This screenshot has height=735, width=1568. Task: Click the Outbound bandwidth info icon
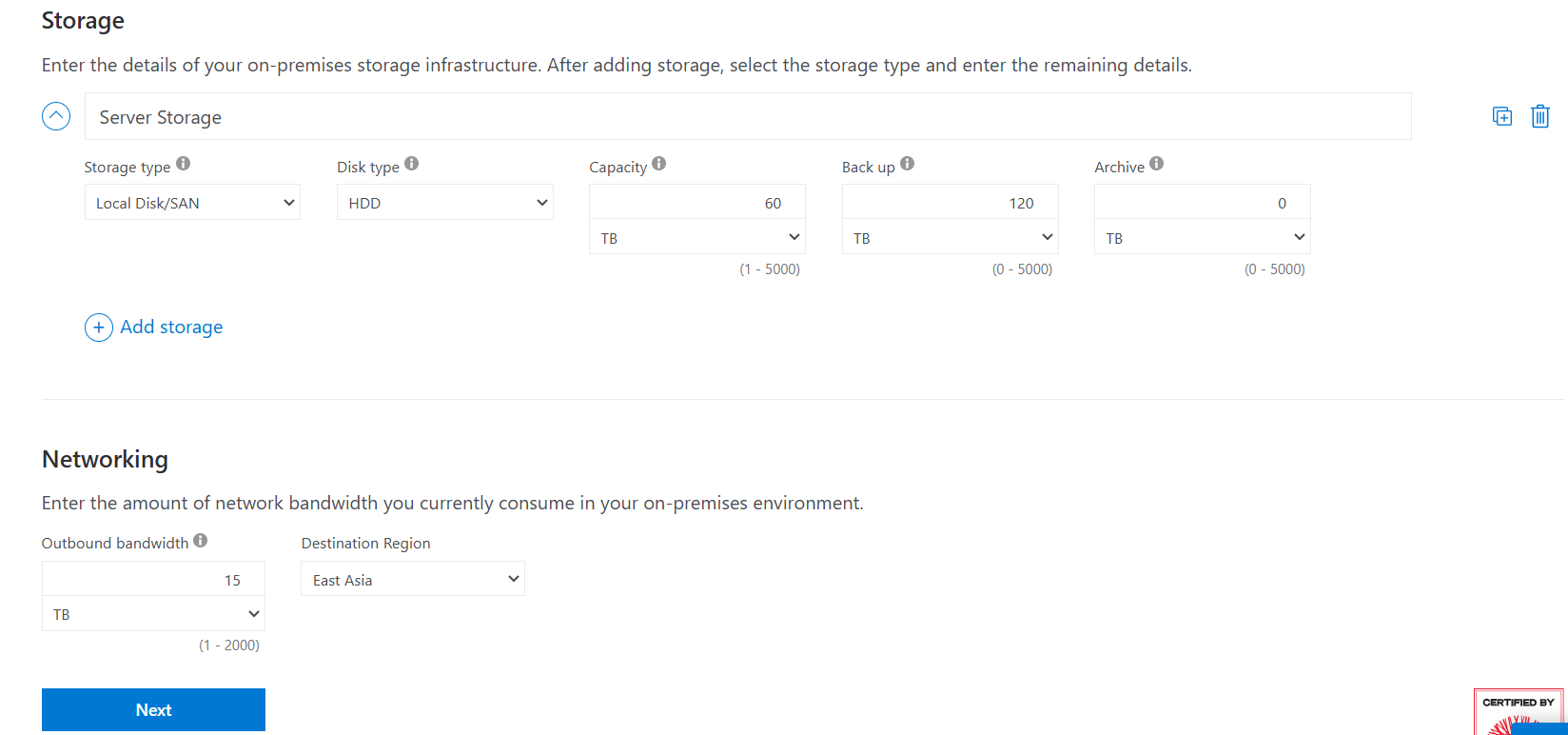pyautogui.click(x=201, y=541)
